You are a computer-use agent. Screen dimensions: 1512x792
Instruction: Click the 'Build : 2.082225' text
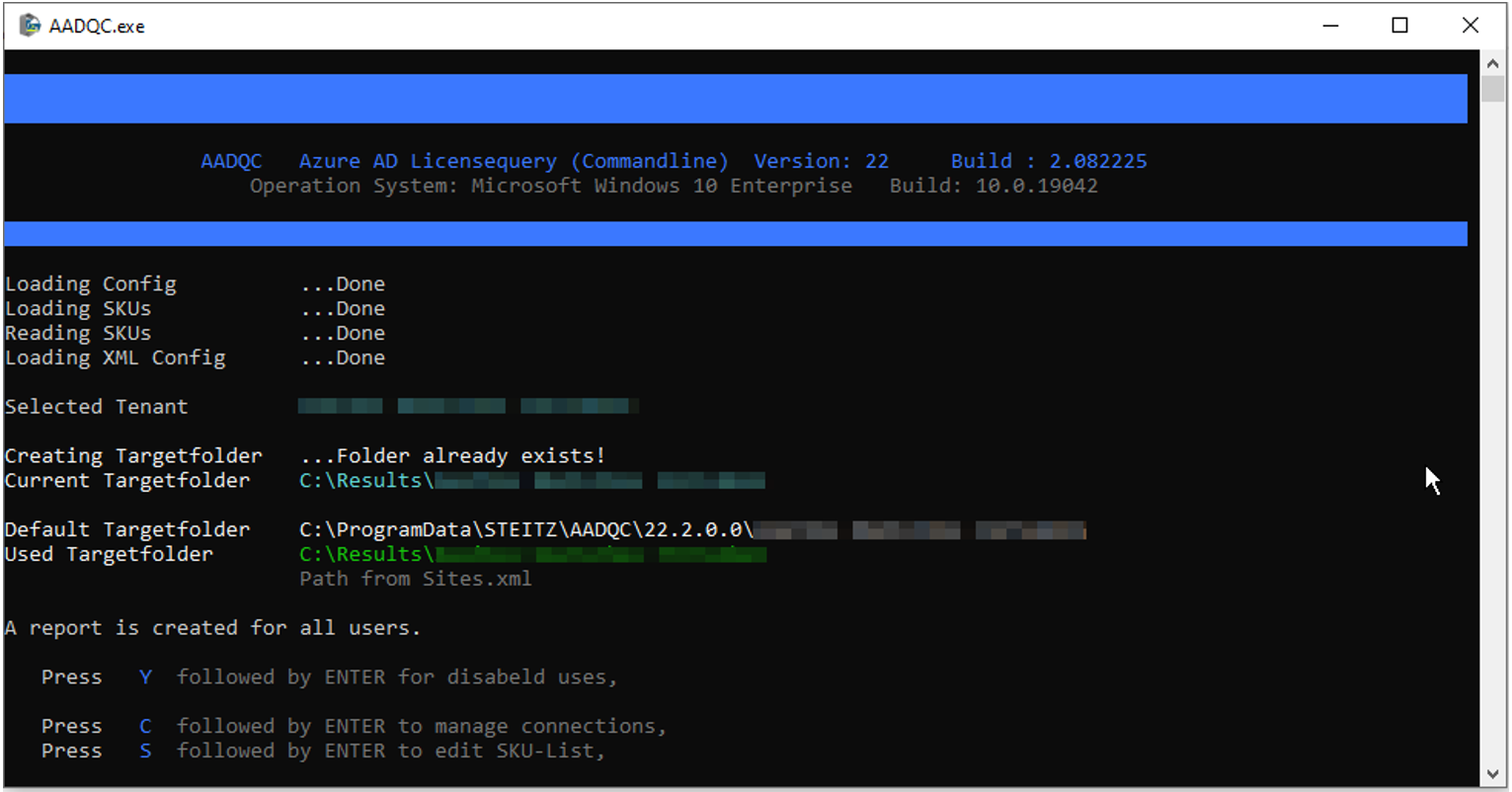click(1049, 161)
